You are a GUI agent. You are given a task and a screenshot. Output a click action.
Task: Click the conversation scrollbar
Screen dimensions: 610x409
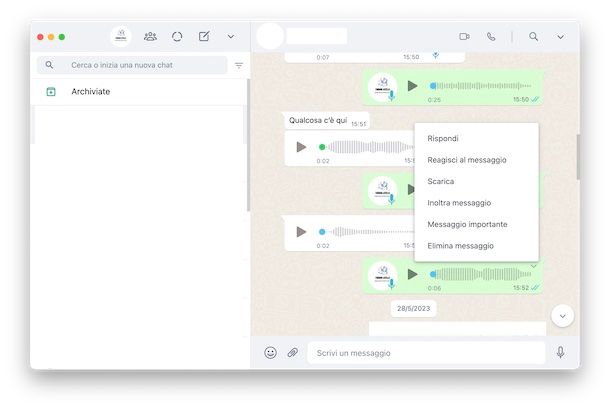tap(578, 157)
